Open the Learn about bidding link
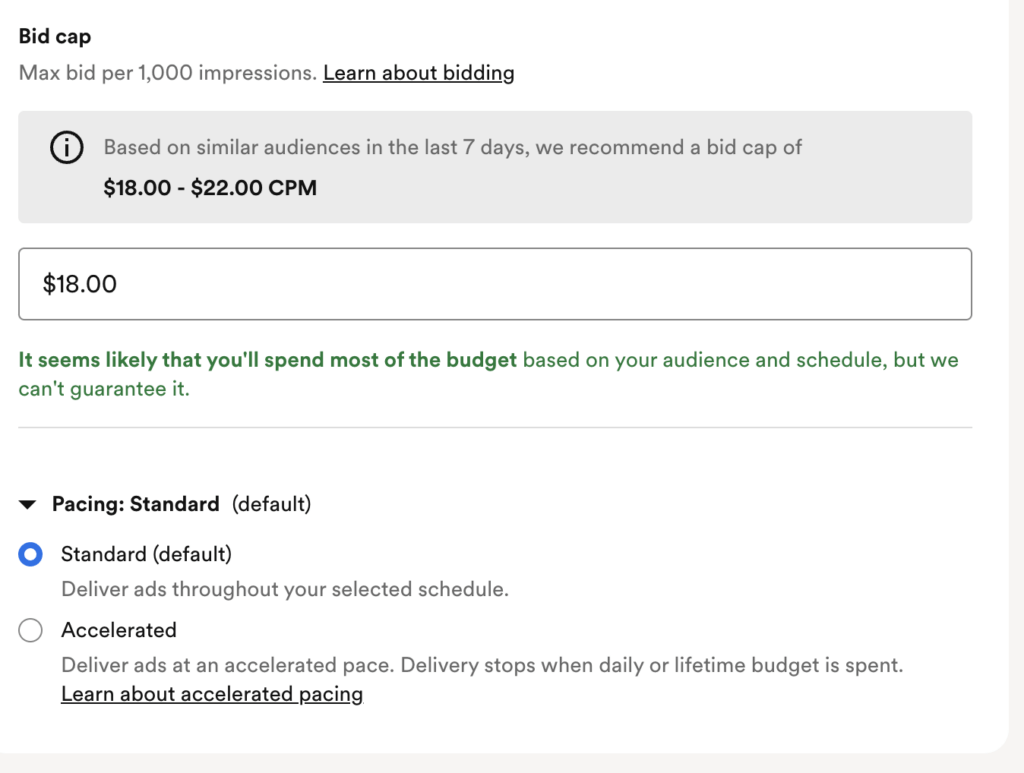This screenshot has height=773, width=1024. point(419,72)
